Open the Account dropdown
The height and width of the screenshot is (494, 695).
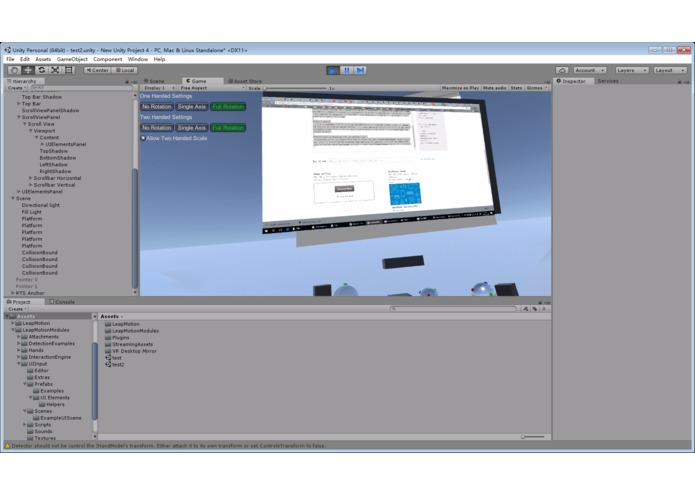coord(589,70)
